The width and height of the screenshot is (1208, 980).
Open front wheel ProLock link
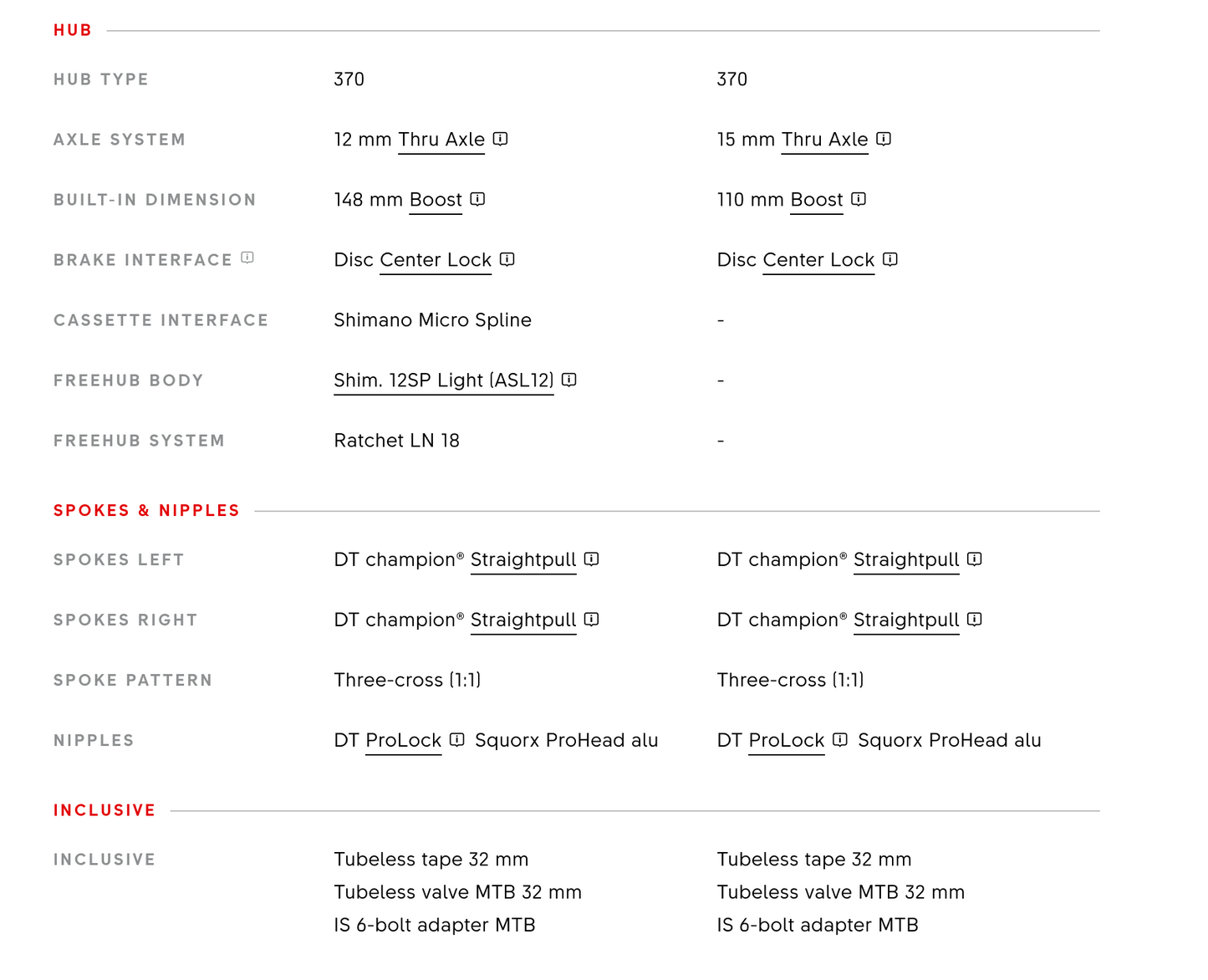click(787, 741)
